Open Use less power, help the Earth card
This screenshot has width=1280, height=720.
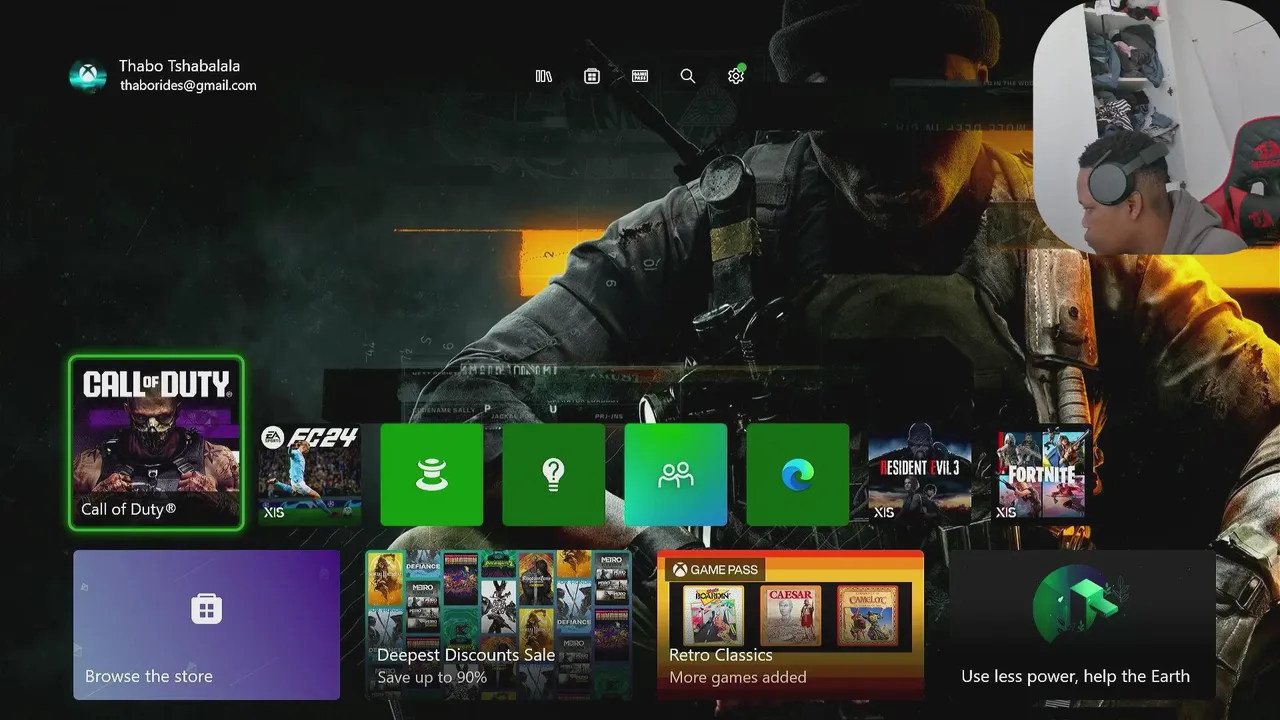pyautogui.click(x=1082, y=625)
